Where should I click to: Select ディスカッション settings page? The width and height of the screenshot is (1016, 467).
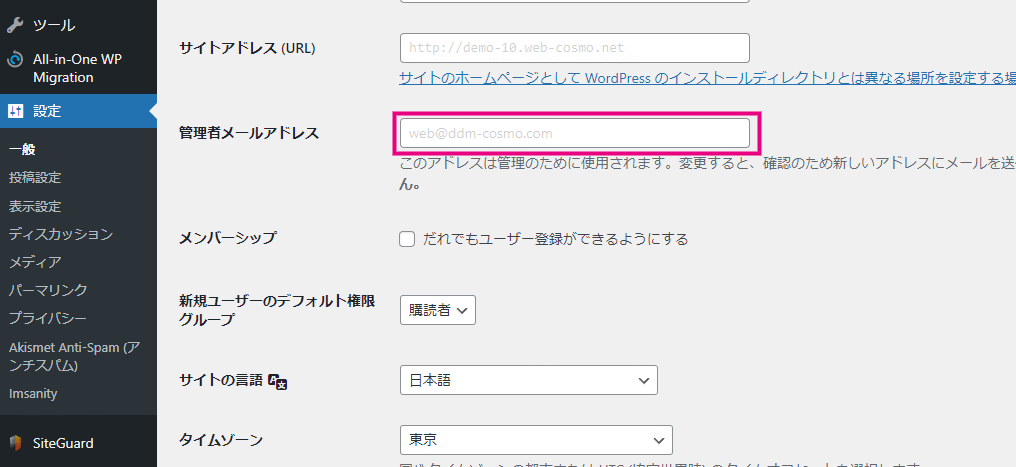(x=60, y=234)
